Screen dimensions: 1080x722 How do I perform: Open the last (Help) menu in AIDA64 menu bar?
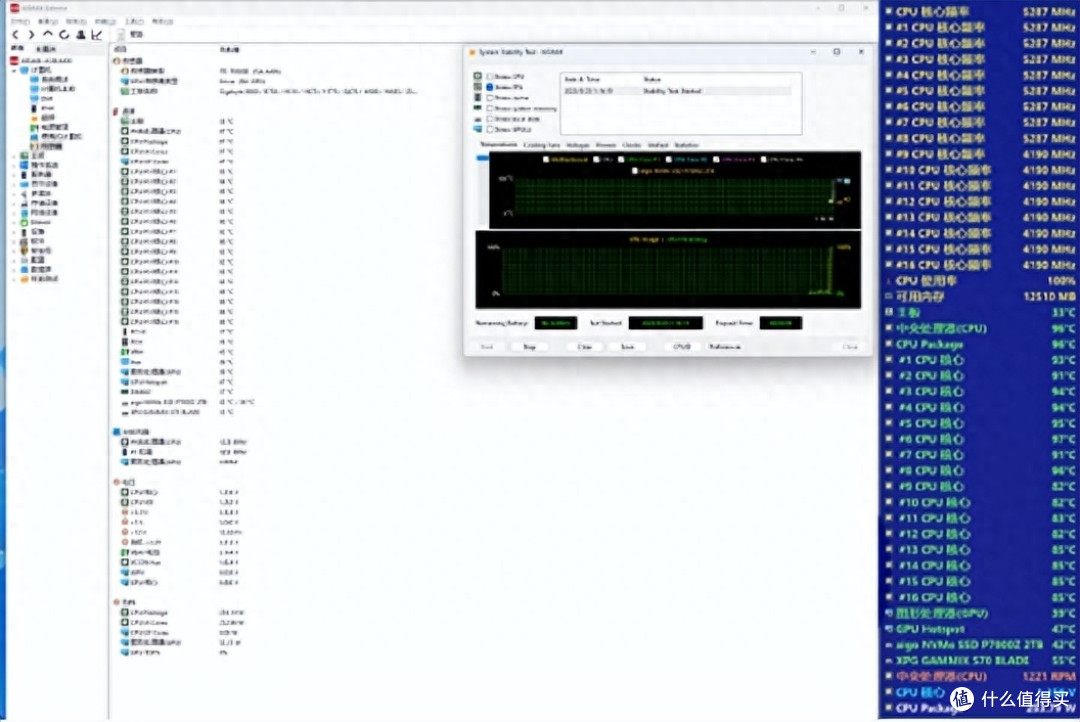coord(163,21)
